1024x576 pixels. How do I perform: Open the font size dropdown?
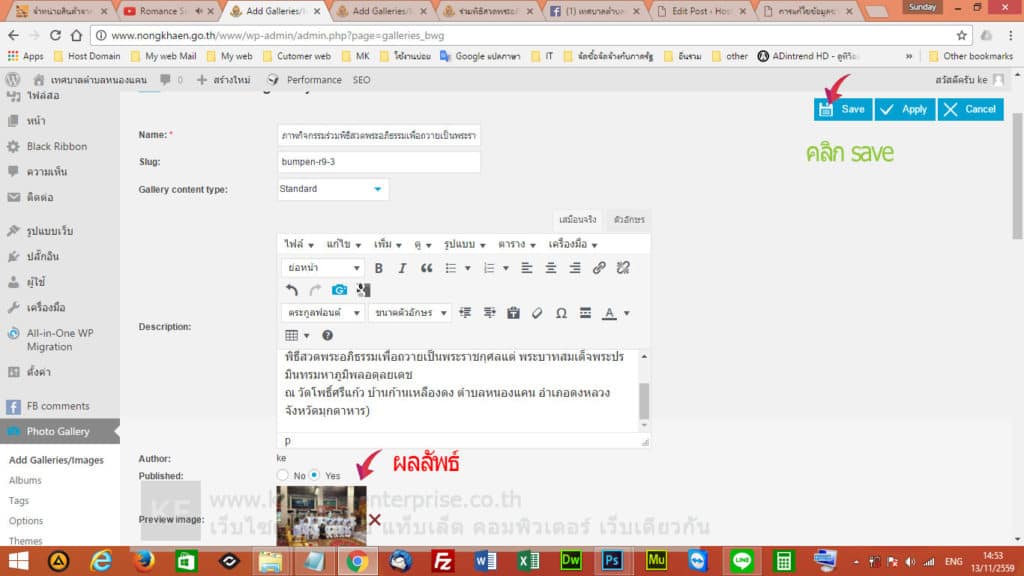(410, 312)
